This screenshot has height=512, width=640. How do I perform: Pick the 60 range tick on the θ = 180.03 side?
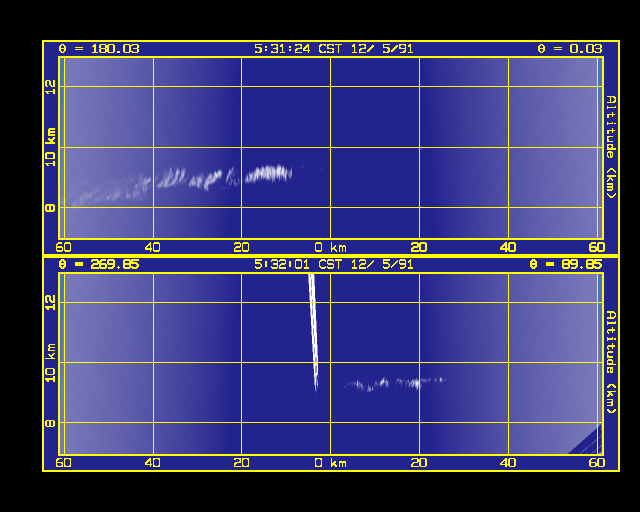(64, 247)
